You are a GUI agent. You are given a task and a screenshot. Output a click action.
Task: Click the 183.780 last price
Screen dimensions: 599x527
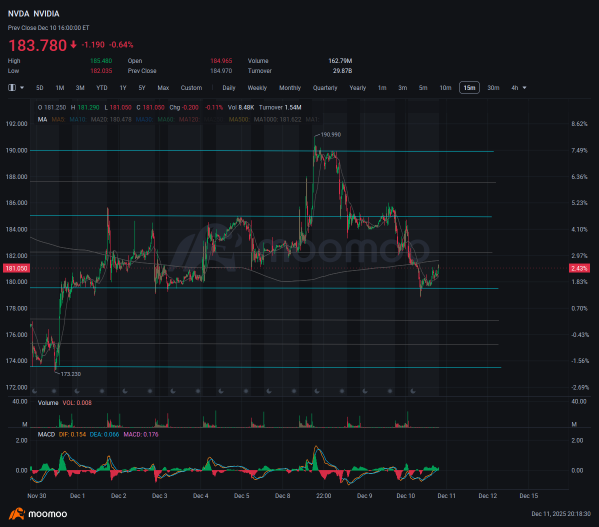click(x=37, y=45)
